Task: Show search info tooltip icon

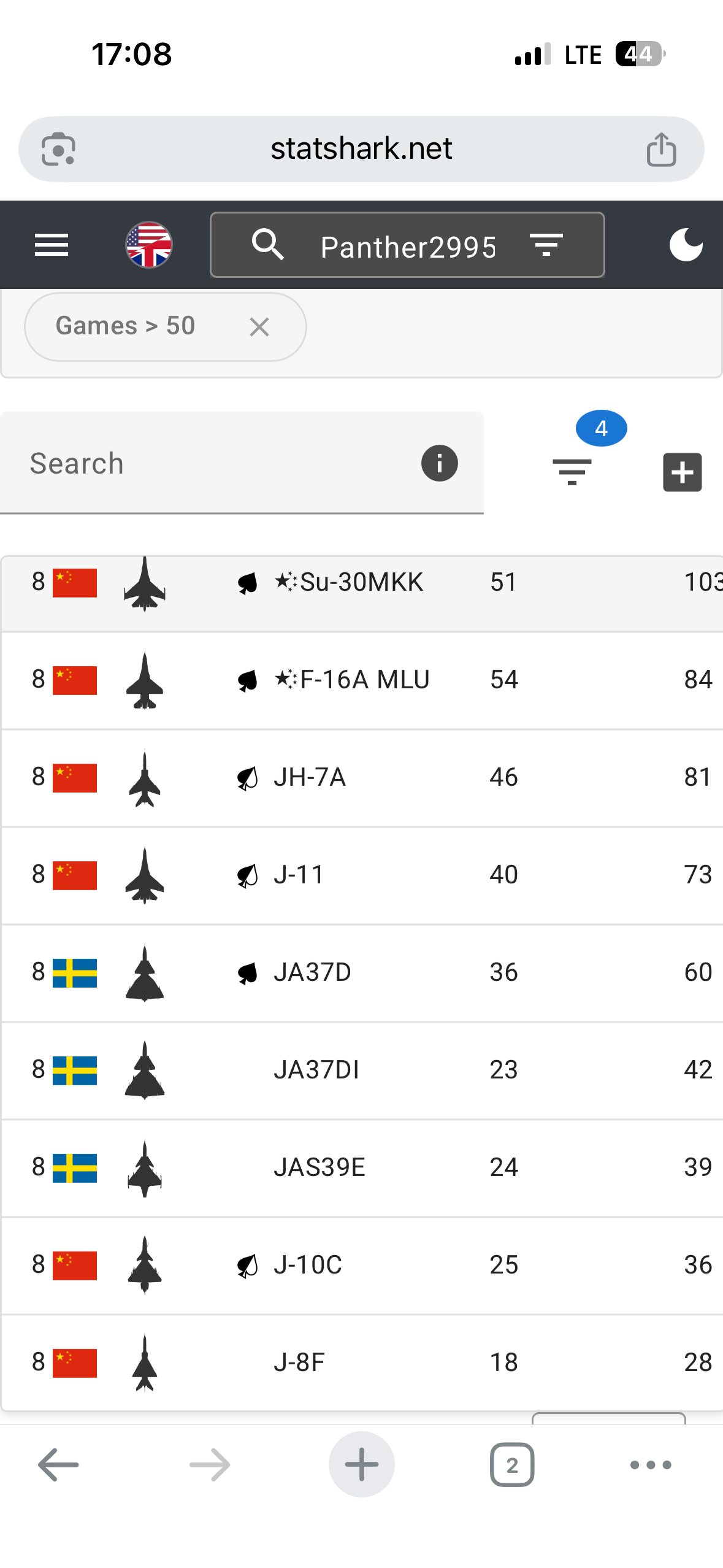Action: 439,463
